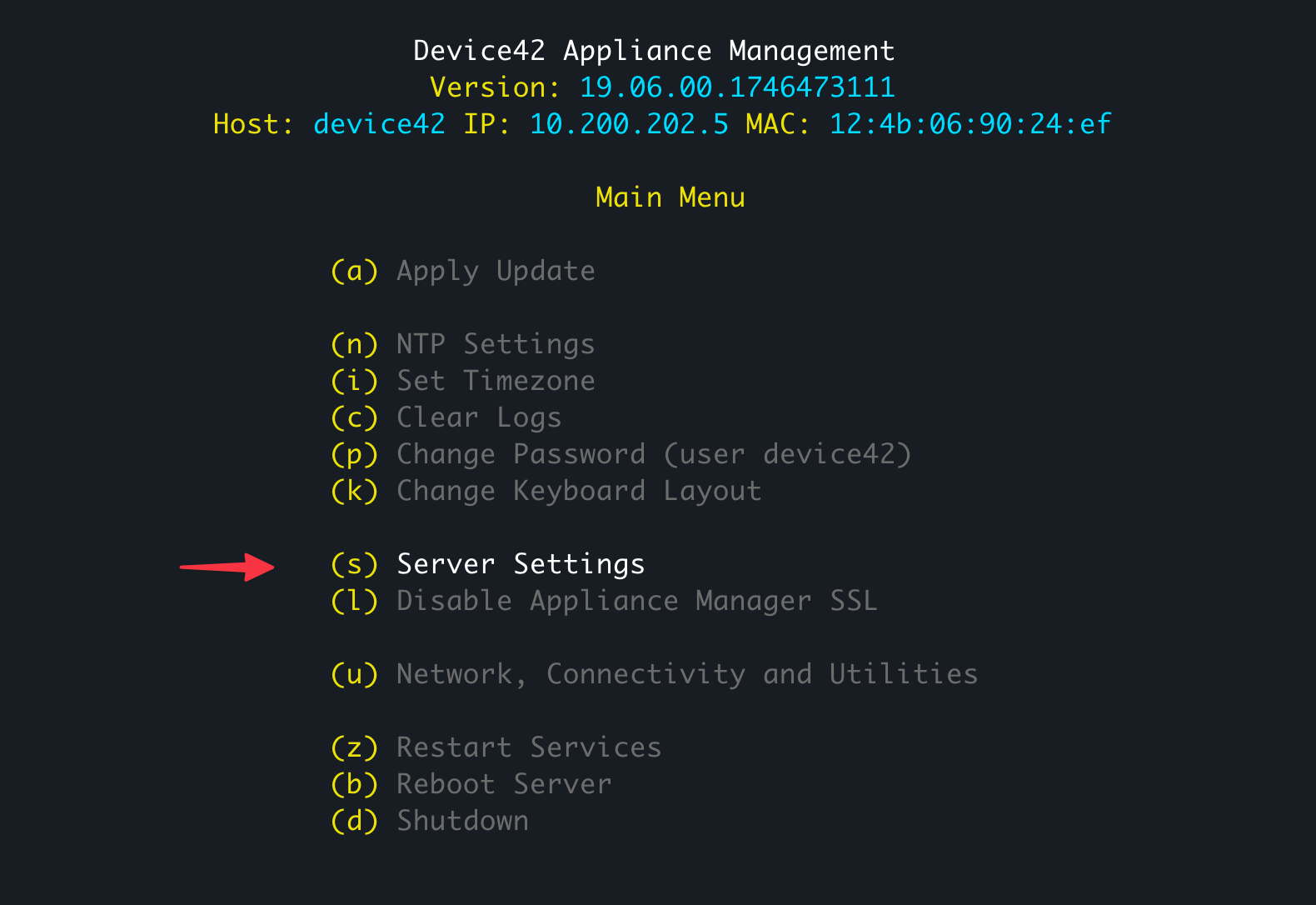
Task: Choose Set Timezone
Action: [496, 380]
